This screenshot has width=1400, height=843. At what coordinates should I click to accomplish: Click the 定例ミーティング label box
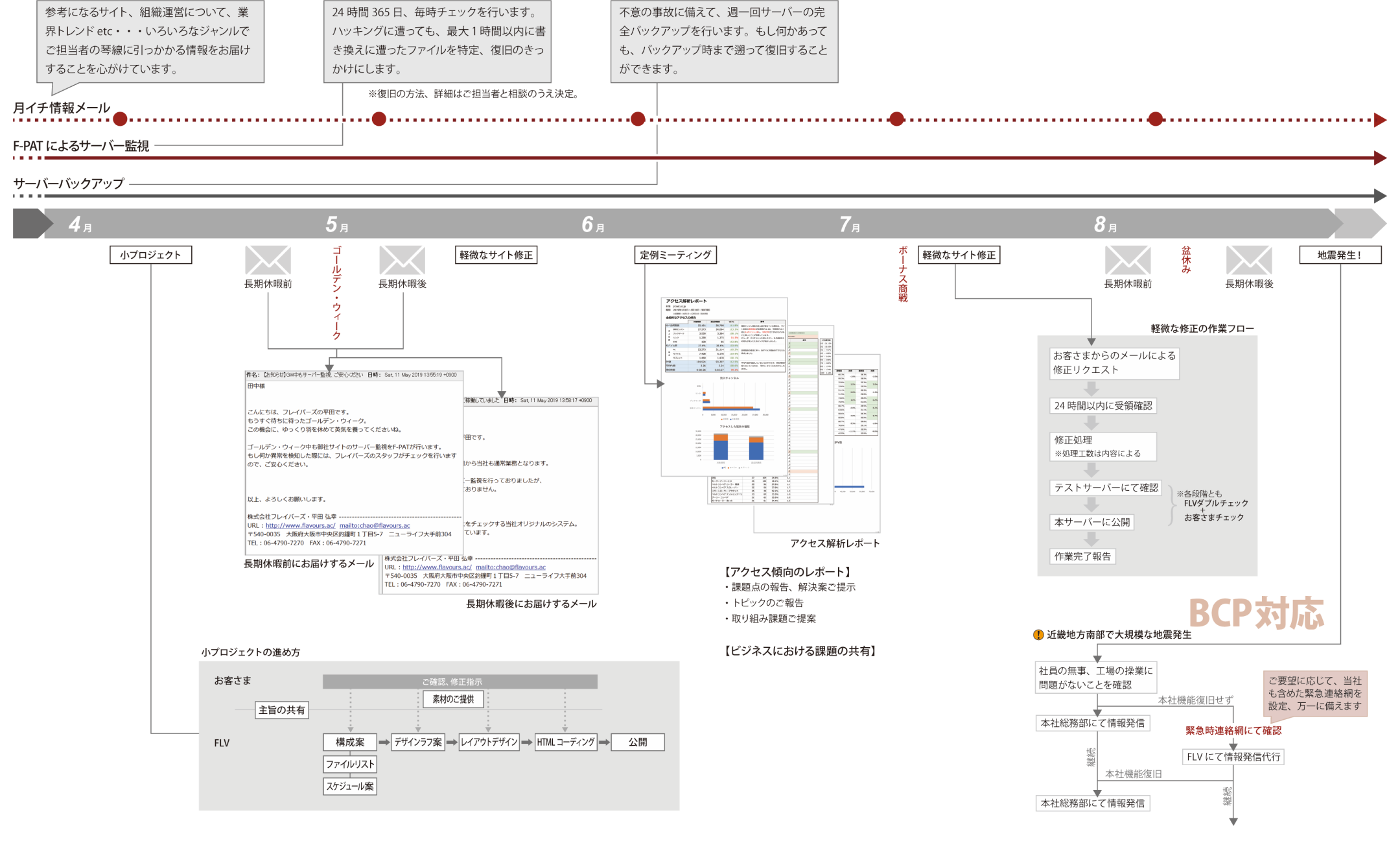click(x=675, y=255)
